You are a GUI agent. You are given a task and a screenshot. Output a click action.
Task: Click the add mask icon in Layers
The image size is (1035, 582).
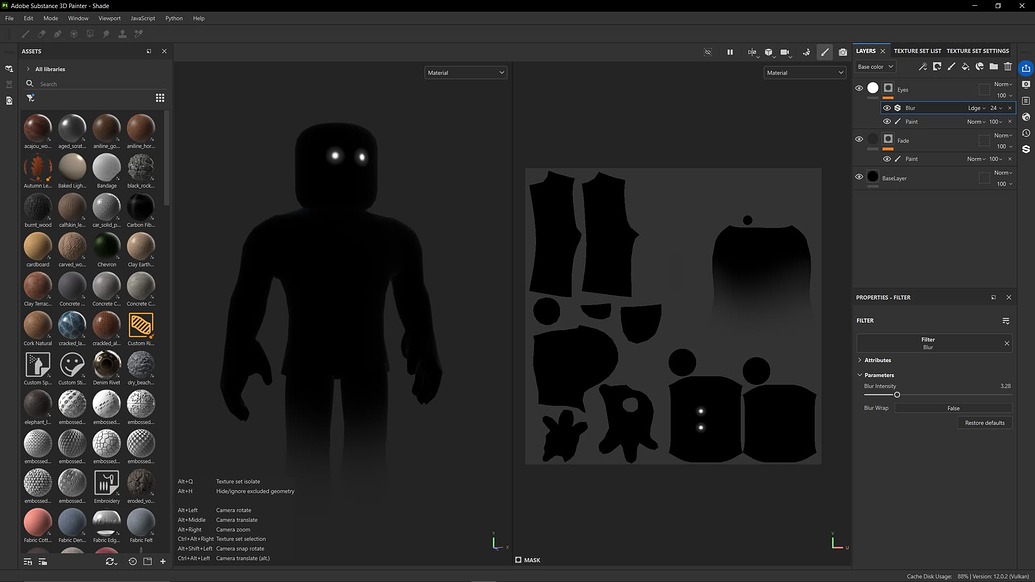tap(937, 67)
